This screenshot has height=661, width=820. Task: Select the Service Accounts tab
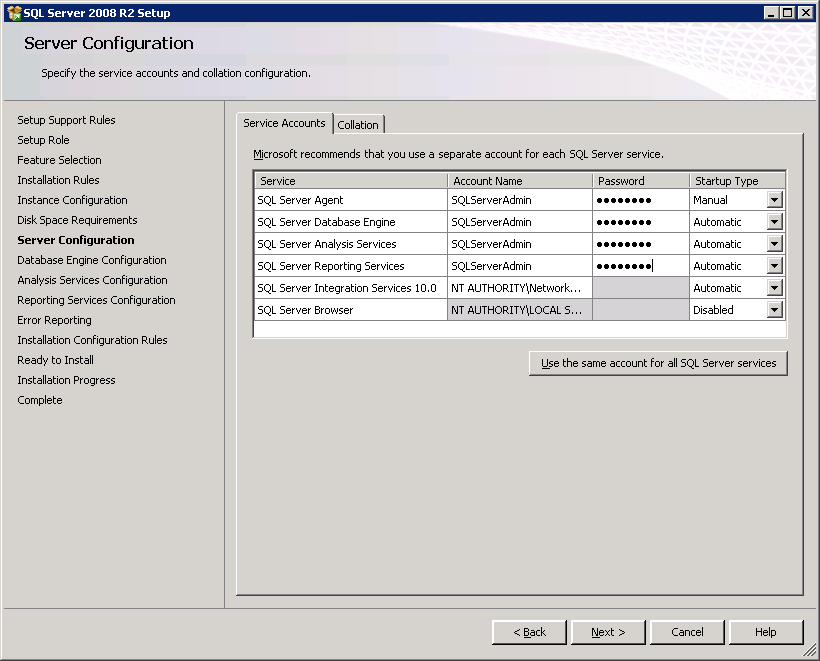(x=284, y=123)
